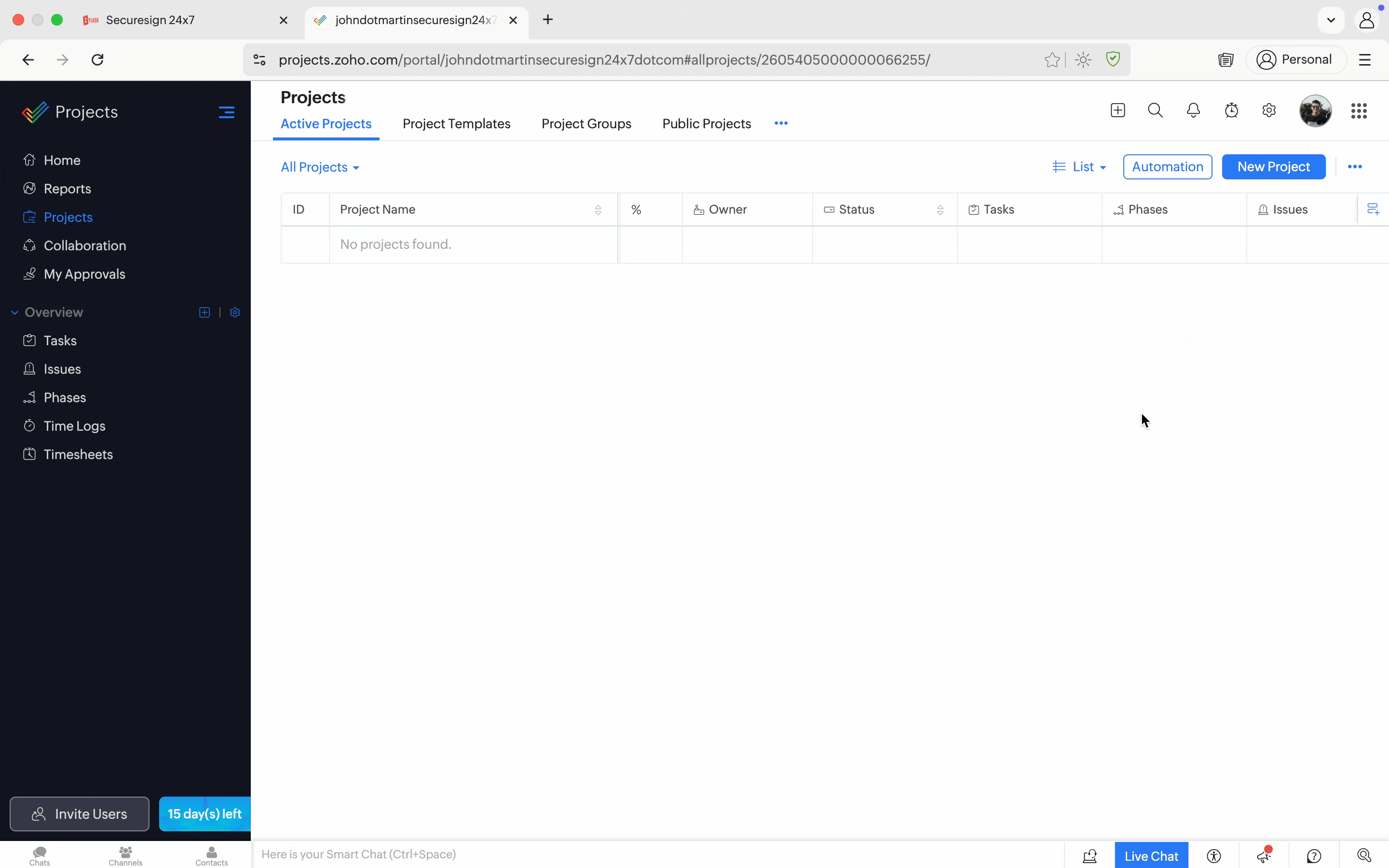This screenshot has width=1389, height=868.
Task: Click the New Project button
Action: (x=1273, y=167)
